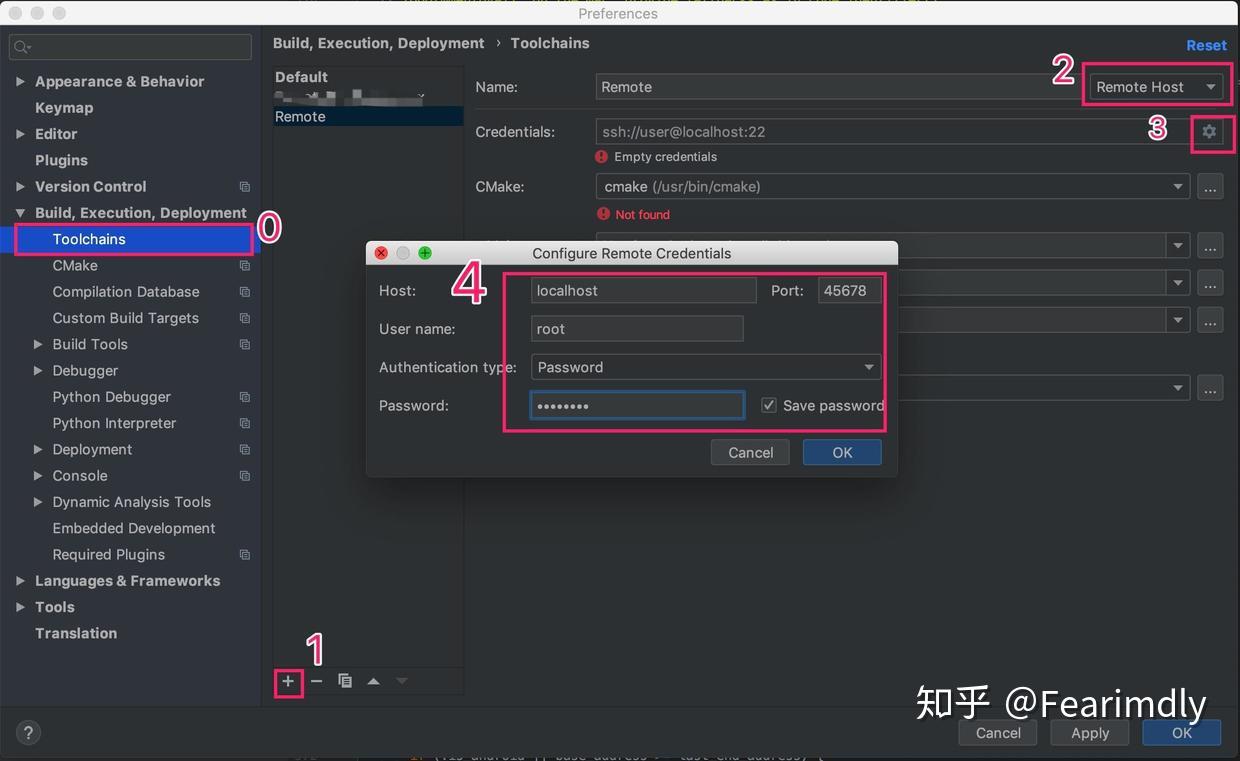Click the help question mark icon
Screen dimensions: 1240x761
click(x=28, y=732)
